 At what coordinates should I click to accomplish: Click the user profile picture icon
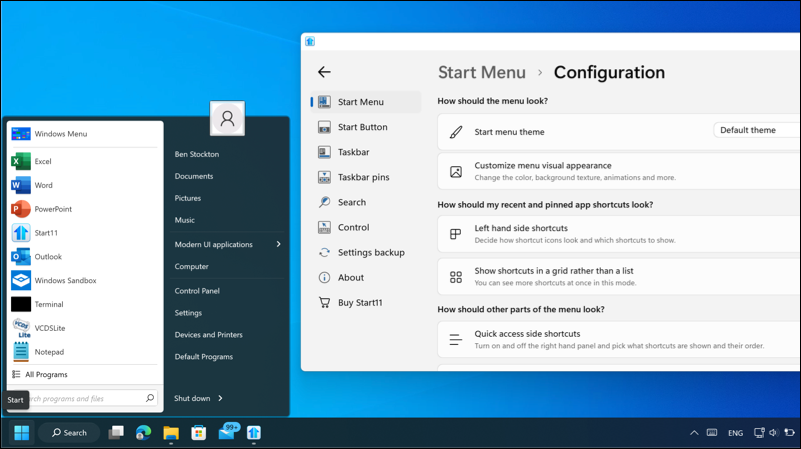pos(228,119)
